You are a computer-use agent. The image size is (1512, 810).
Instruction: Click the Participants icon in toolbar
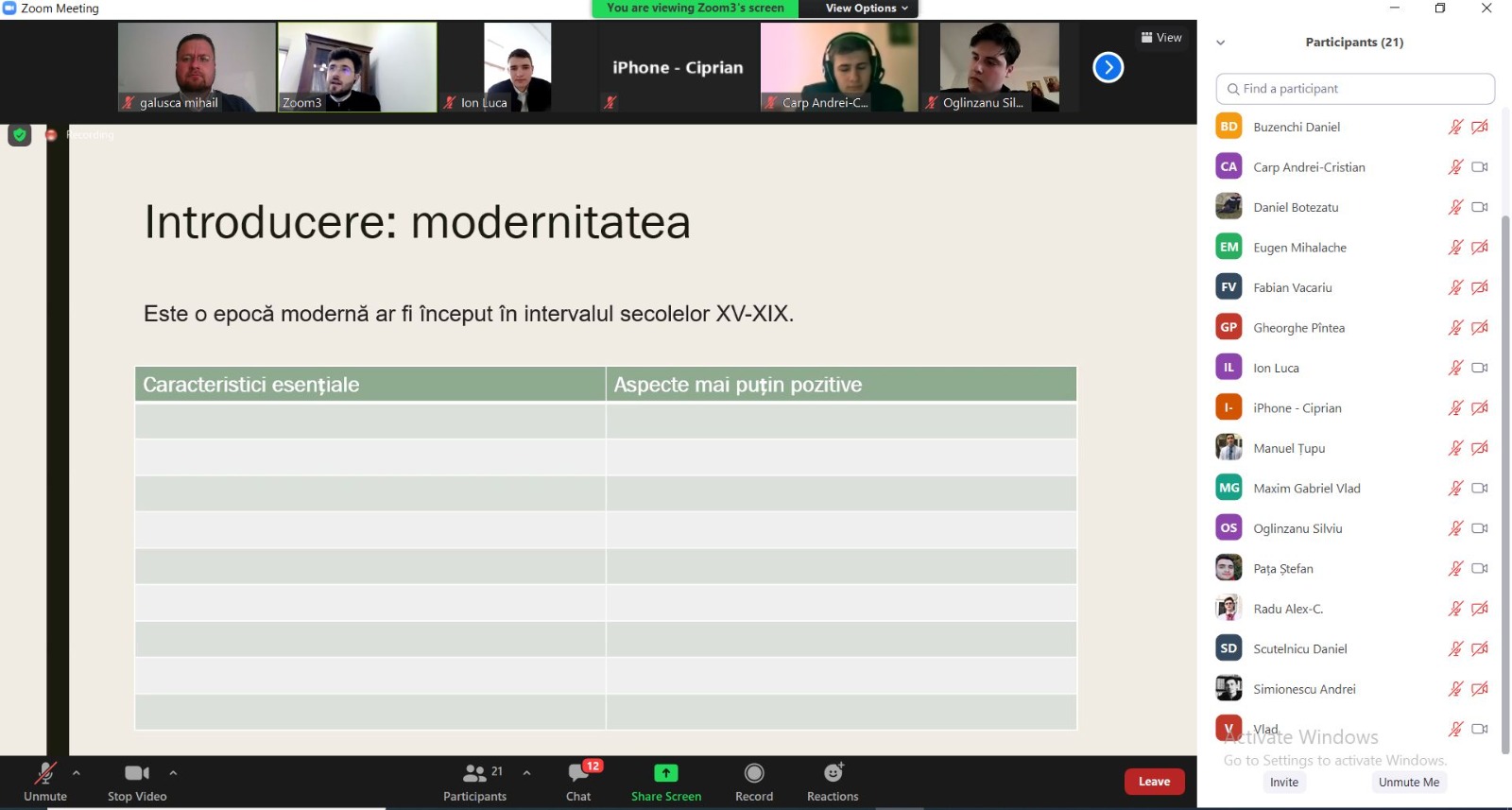(475, 773)
